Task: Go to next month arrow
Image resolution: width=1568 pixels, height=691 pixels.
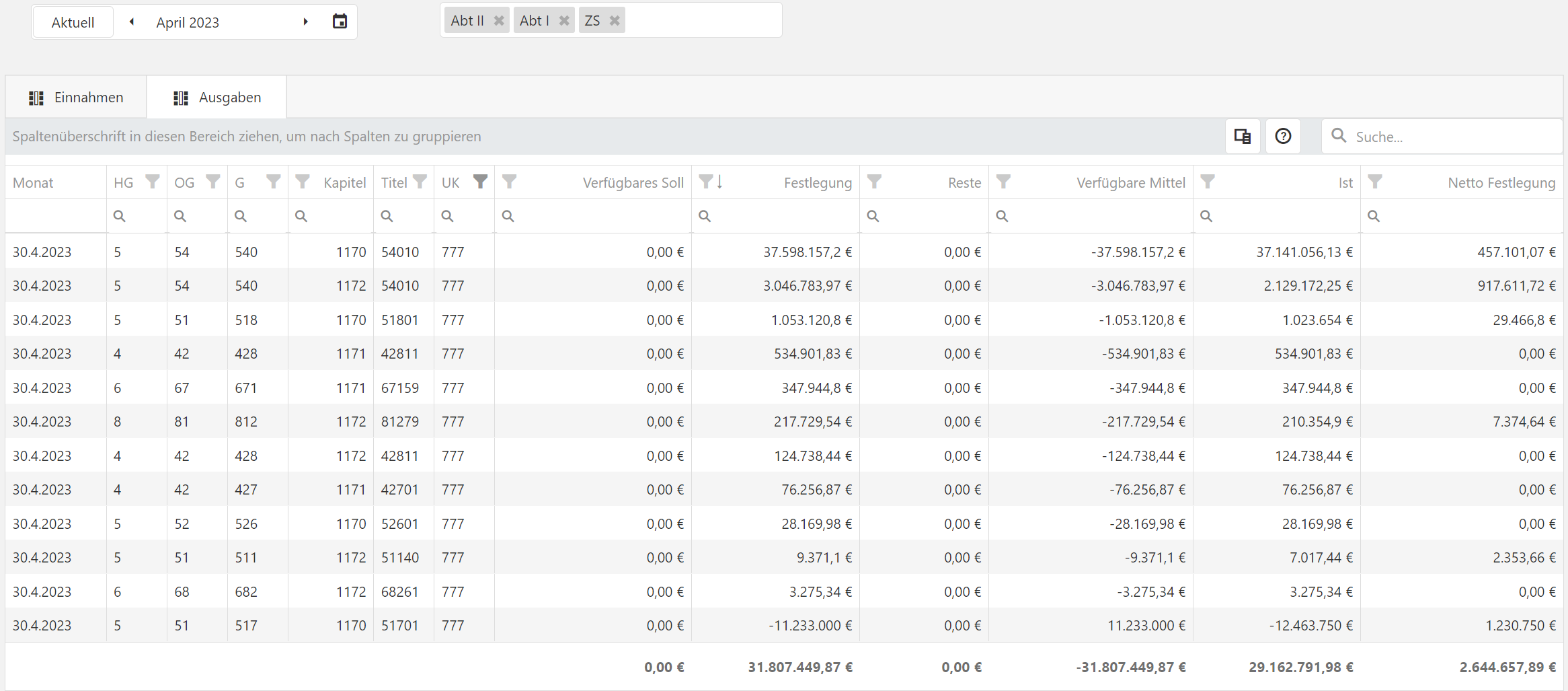Action: click(305, 22)
